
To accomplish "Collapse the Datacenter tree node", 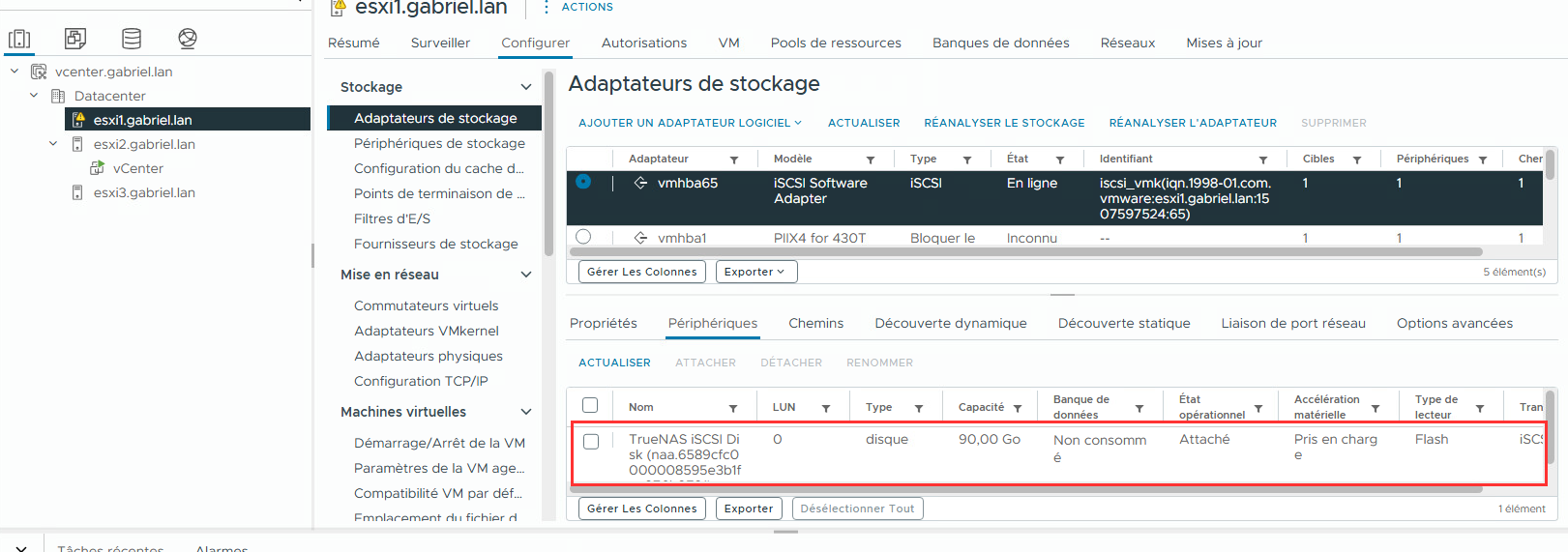I will pos(34,96).
